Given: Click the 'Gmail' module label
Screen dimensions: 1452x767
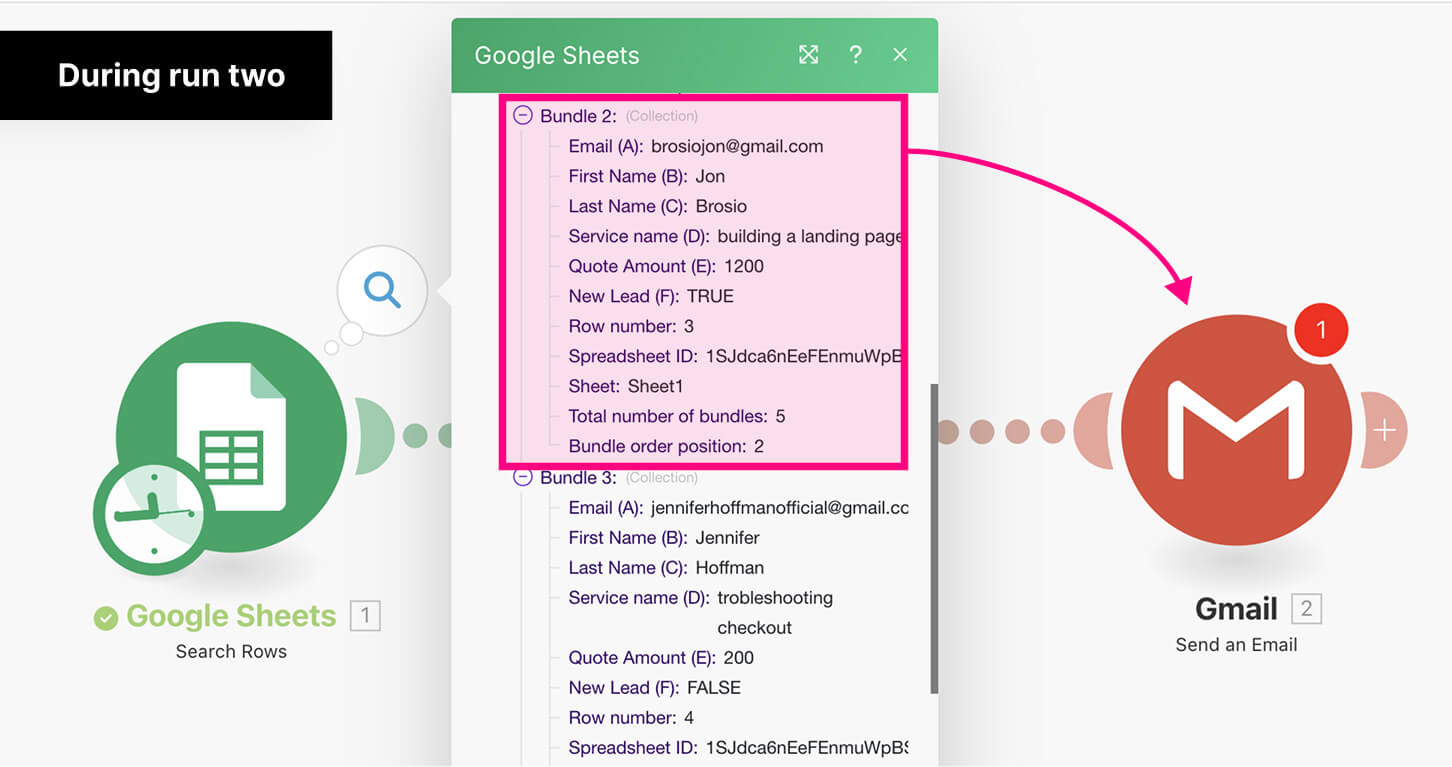Looking at the screenshot, I should pos(1236,609).
